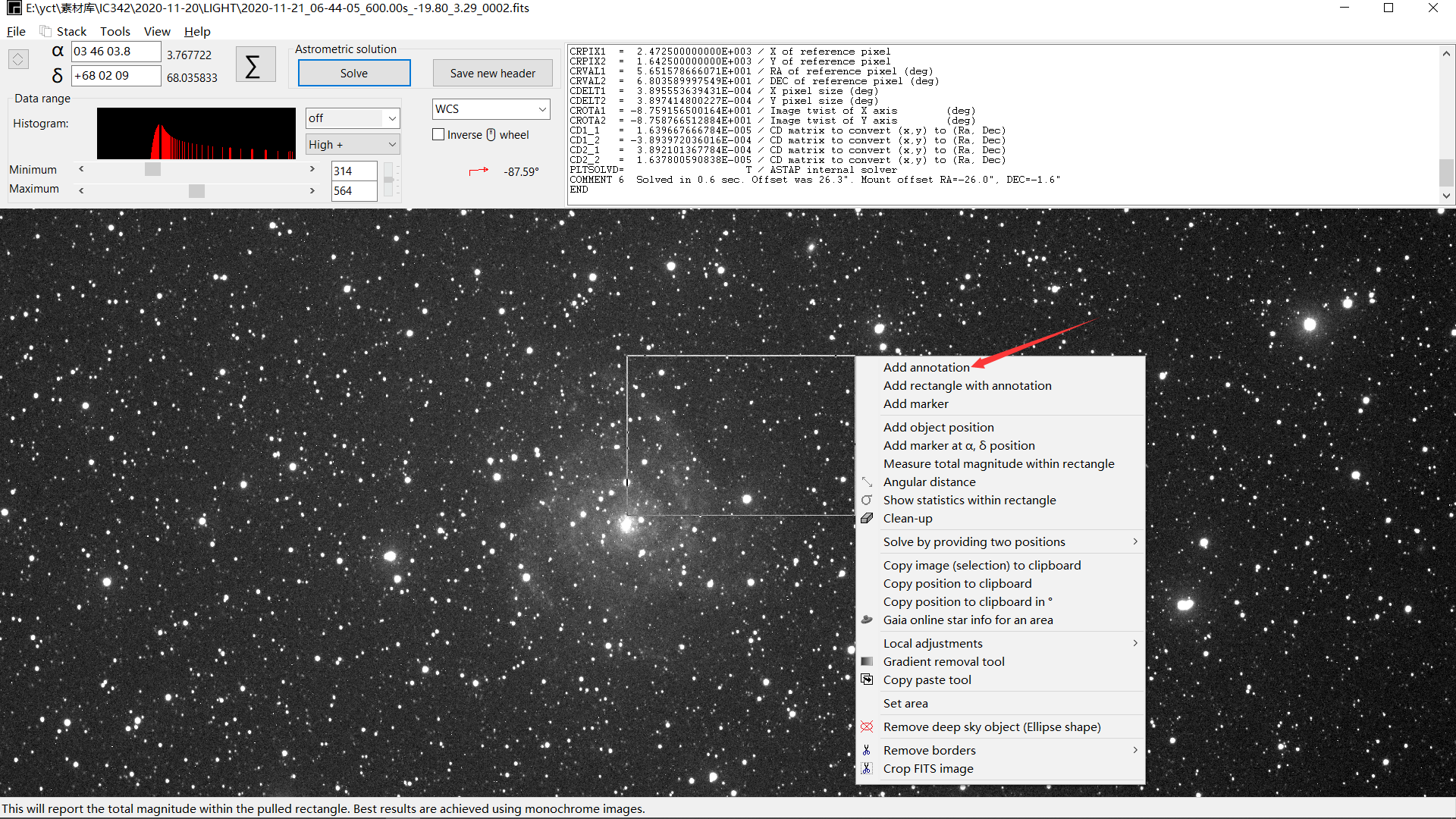Click the declination δ input field
The height and width of the screenshot is (819, 1456).
coord(116,76)
